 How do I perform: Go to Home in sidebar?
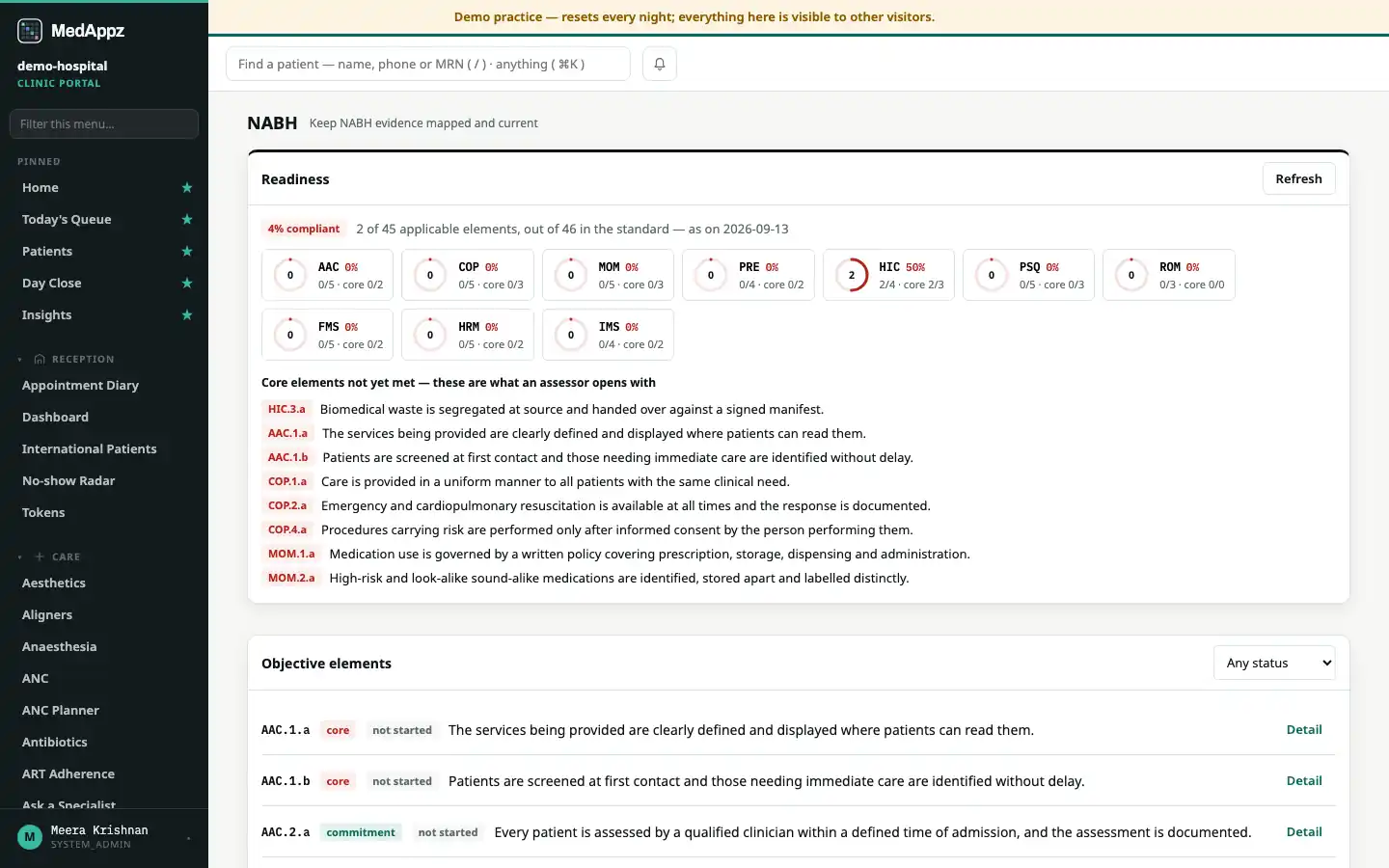coord(41,188)
